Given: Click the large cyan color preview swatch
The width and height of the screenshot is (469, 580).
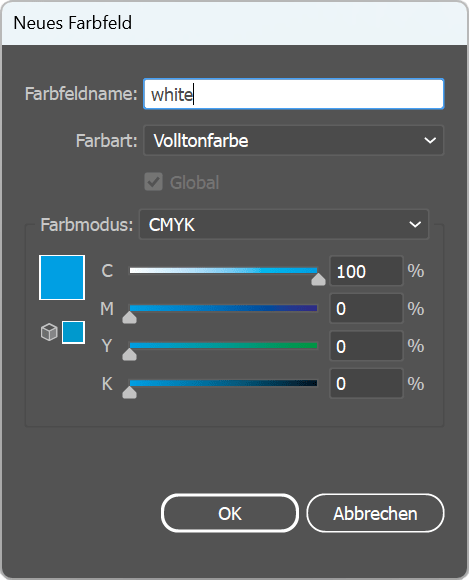Looking at the screenshot, I should [x=62, y=277].
